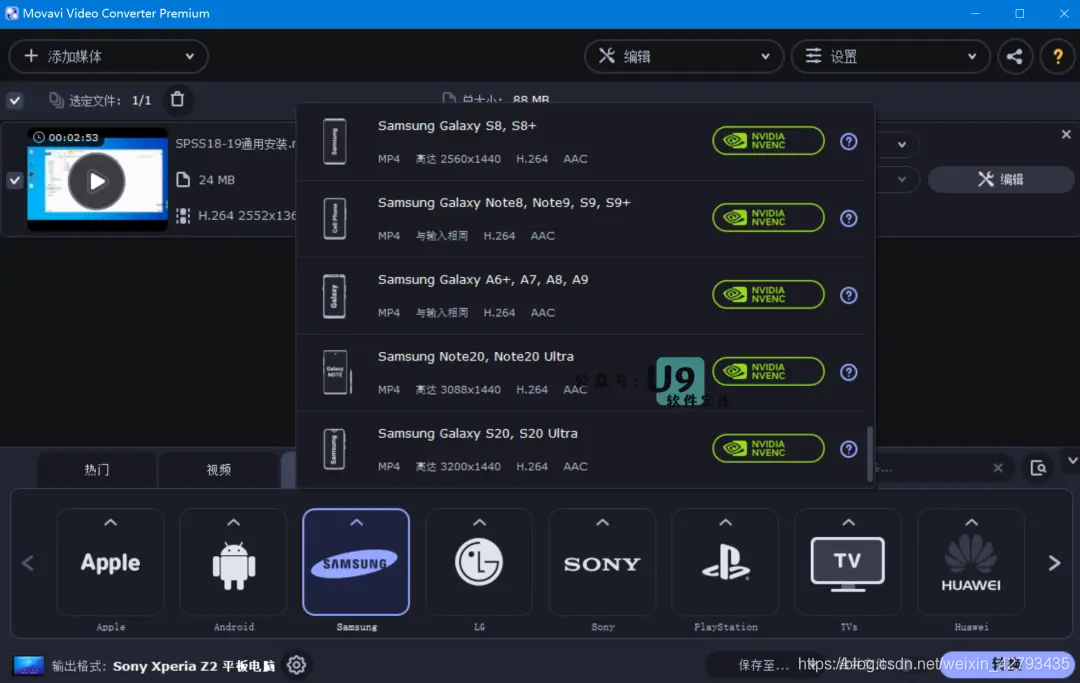Toggle NVIDIA NVENC for Galaxy S8 preset
Viewport: 1080px width, 683px height.
[x=768, y=141]
